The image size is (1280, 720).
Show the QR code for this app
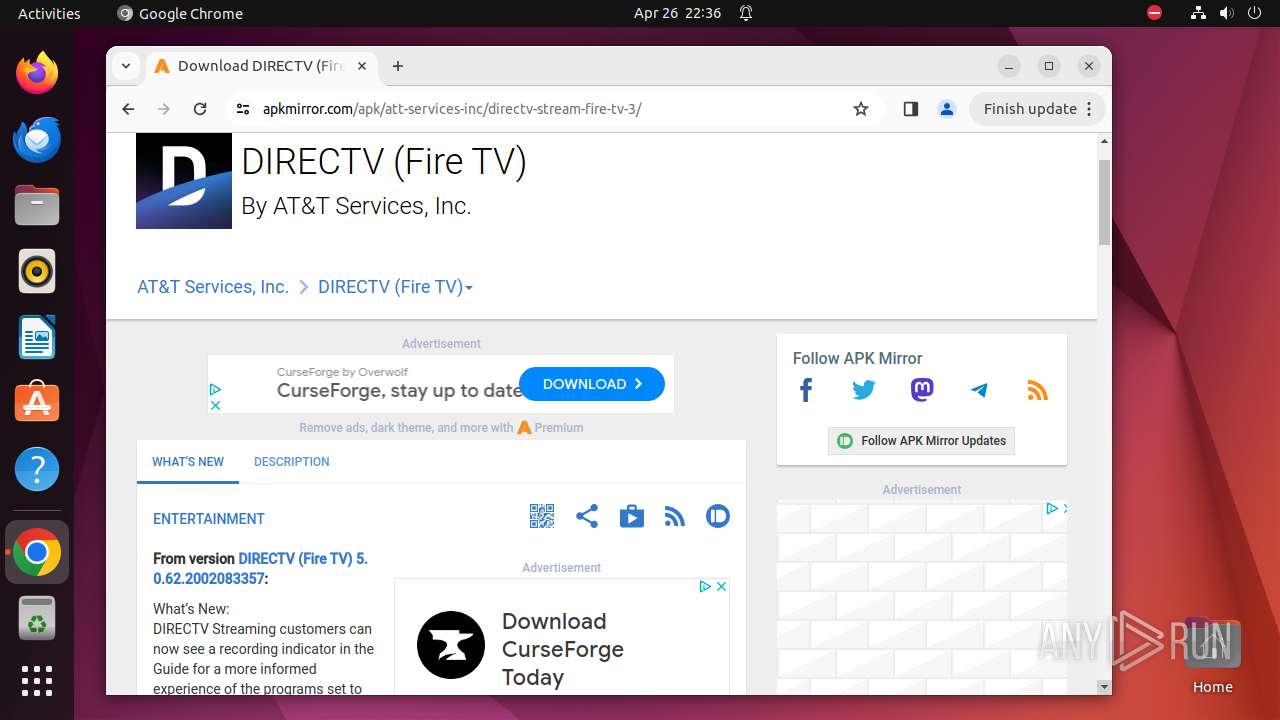pos(541,516)
